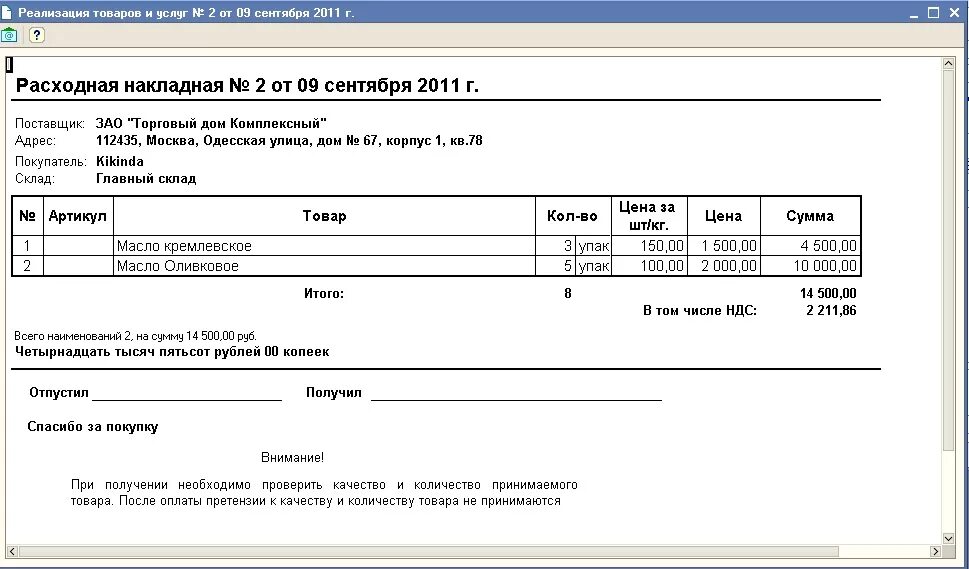
Task: Click the Покупатель label
Action: click(51, 162)
